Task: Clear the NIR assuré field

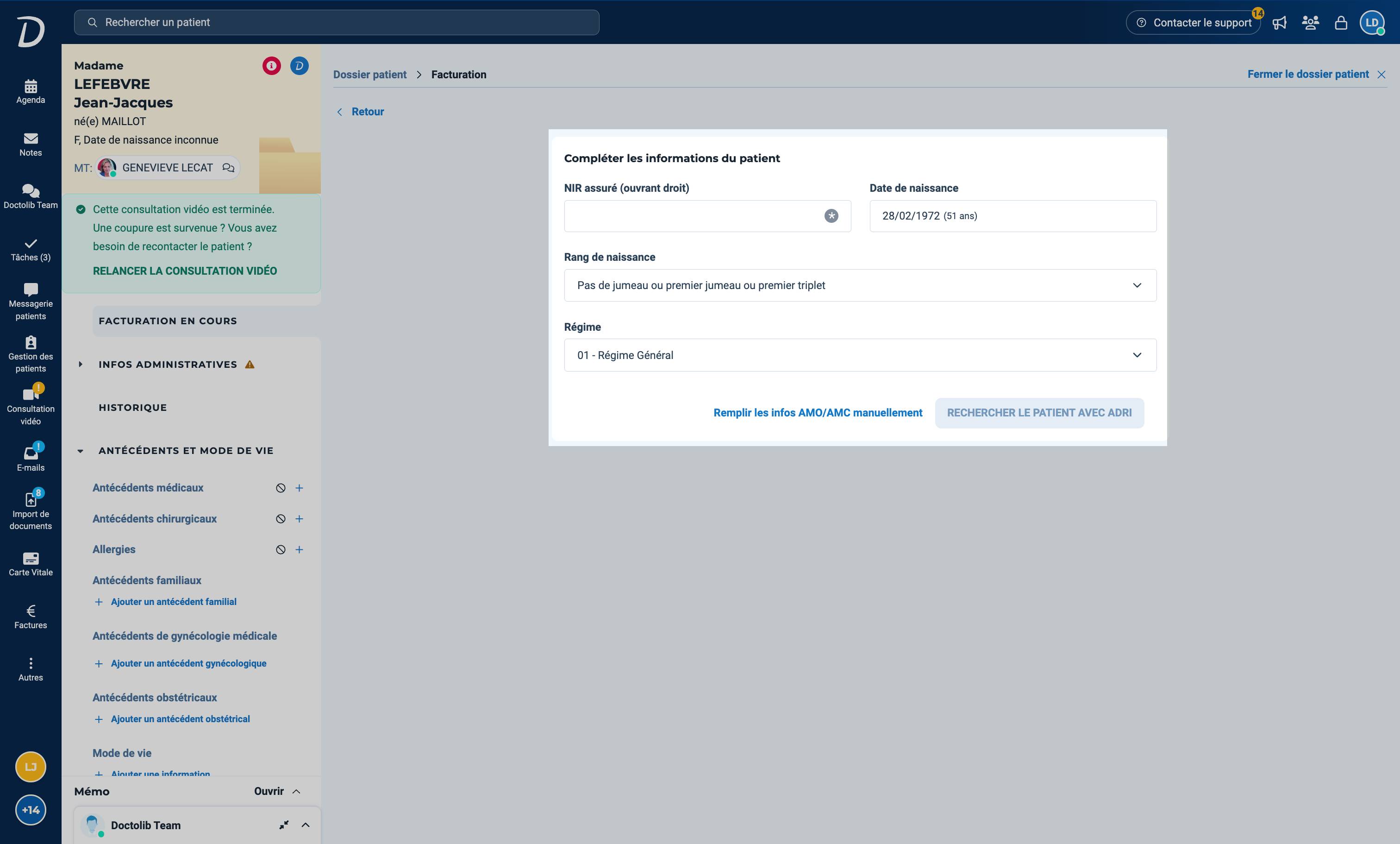Action: pos(831,216)
